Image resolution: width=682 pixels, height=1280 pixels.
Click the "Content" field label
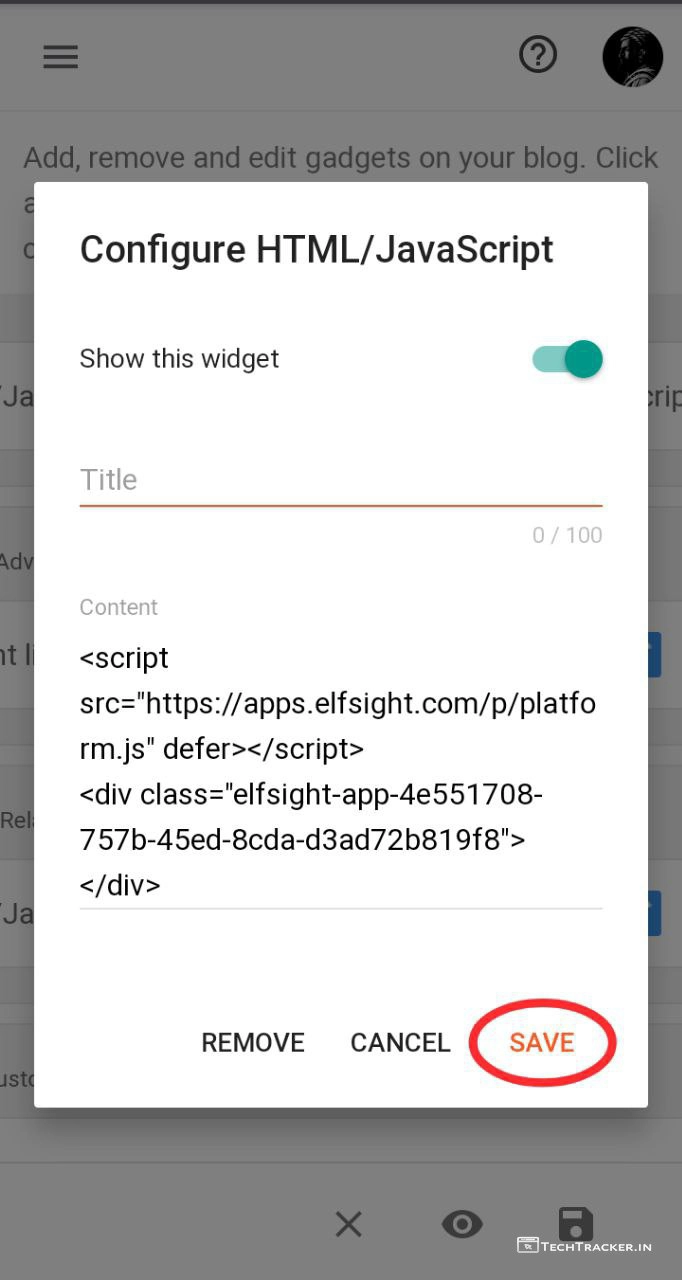119,607
